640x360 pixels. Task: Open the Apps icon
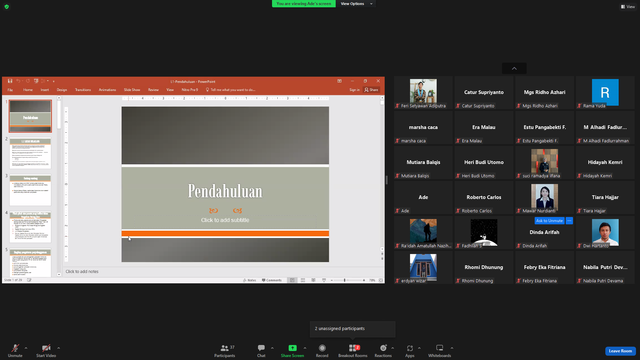pyautogui.click(x=410, y=348)
